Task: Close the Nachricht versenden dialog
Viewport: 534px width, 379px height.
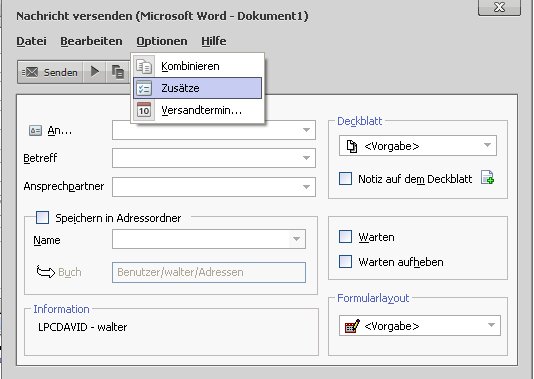Action: [499, 7]
